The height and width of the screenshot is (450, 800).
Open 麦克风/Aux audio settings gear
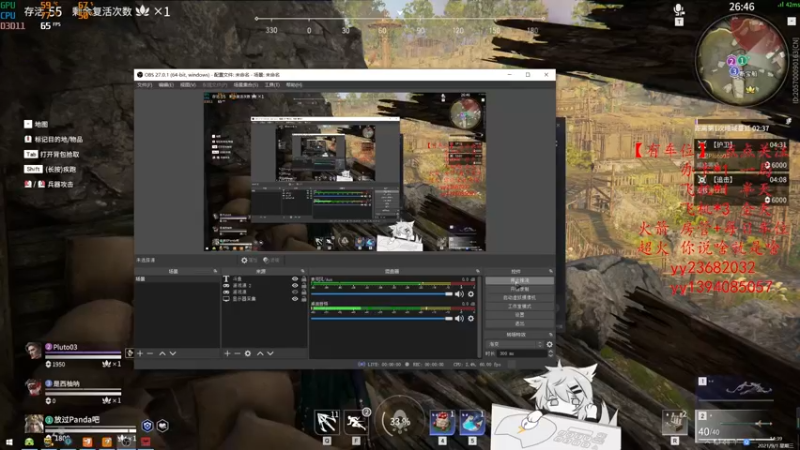coord(471,294)
